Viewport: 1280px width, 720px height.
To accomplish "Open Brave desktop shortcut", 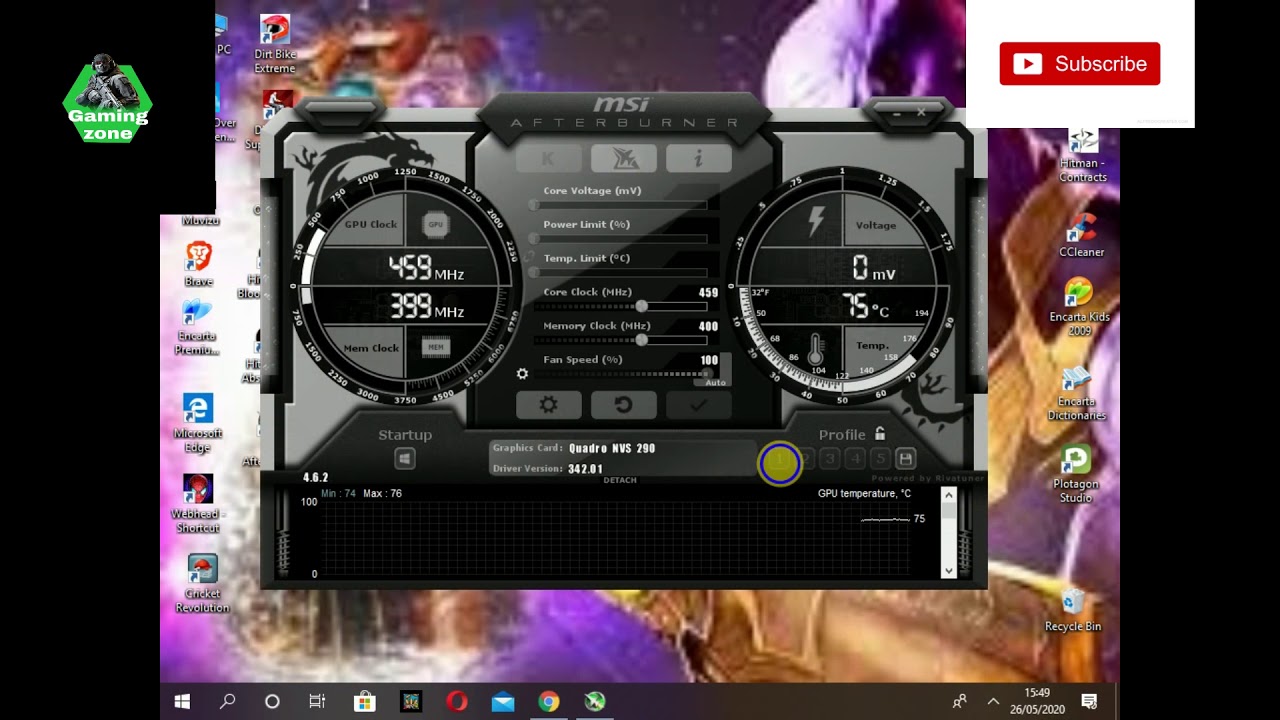I will click(198, 264).
